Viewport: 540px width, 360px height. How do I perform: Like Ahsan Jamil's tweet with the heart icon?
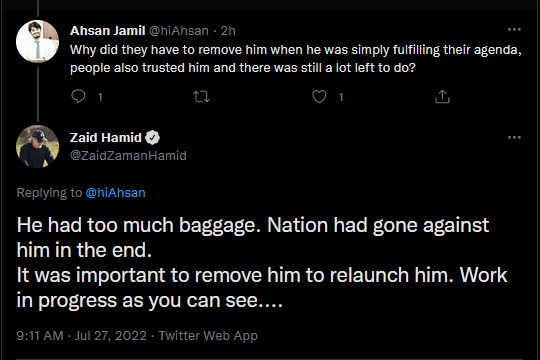pos(319,96)
